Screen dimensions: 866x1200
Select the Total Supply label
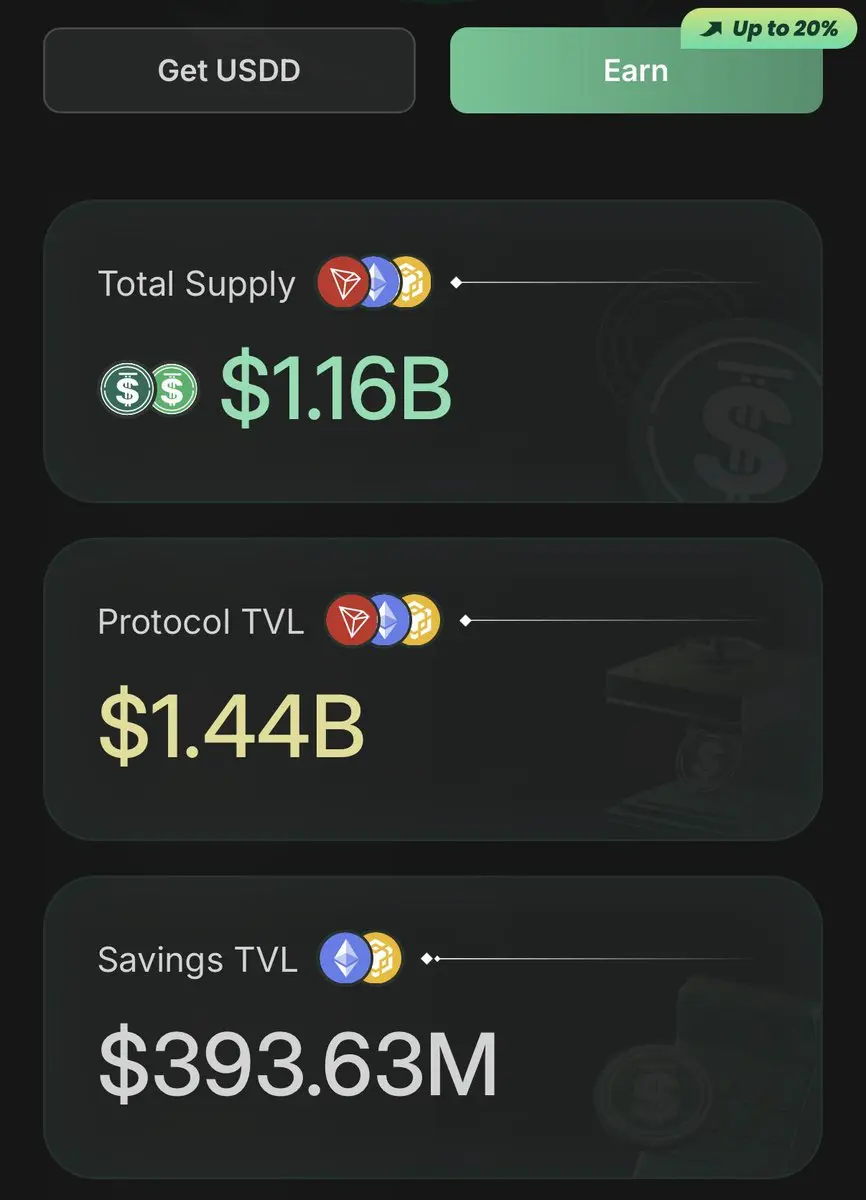[197, 284]
